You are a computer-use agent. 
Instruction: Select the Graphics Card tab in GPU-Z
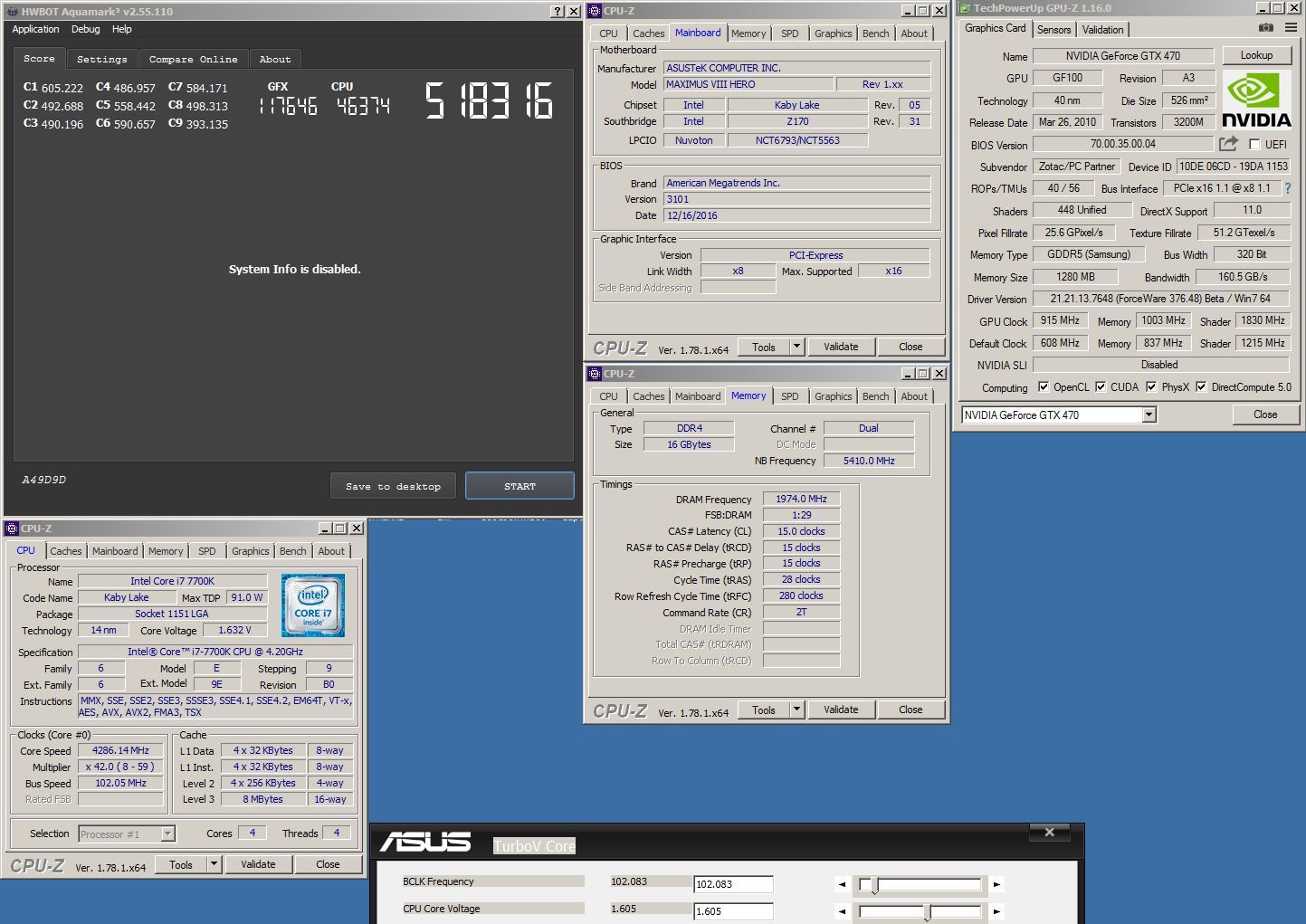(x=996, y=28)
